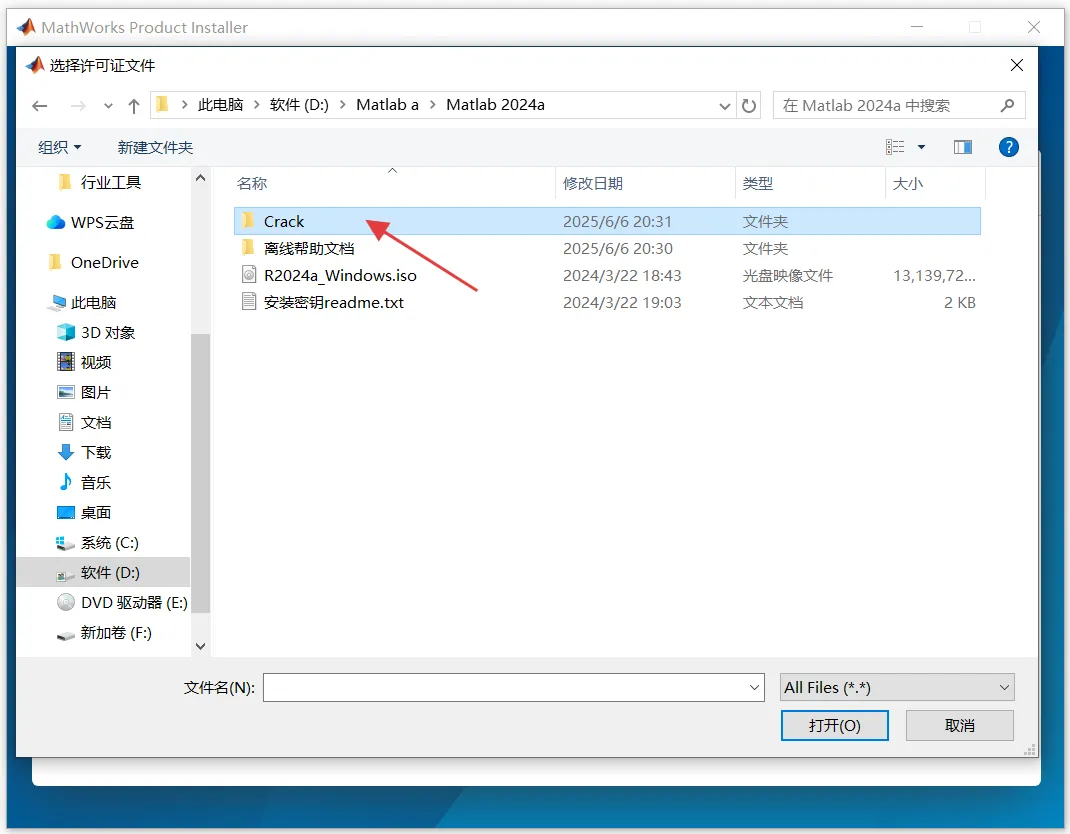Expand the address bar history dropdown
This screenshot has height=834, width=1070.
pyautogui.click(x=725, y=106)
